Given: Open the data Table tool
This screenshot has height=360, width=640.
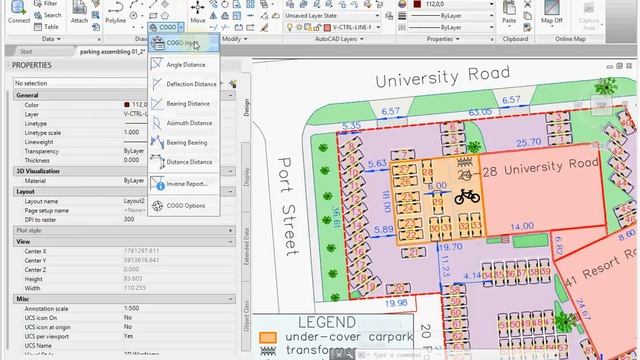Looking at the screenshot, I should click(x=46, y=27).
